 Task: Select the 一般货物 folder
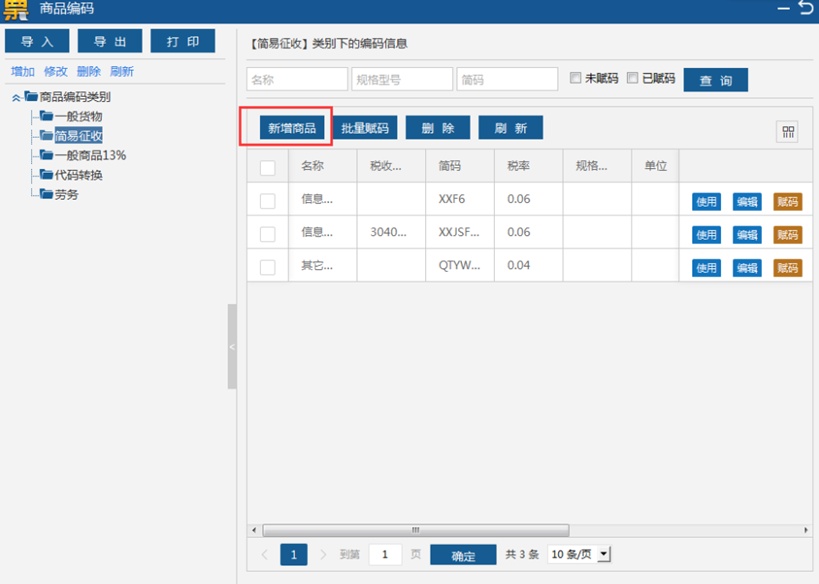[x=78, y=116]
